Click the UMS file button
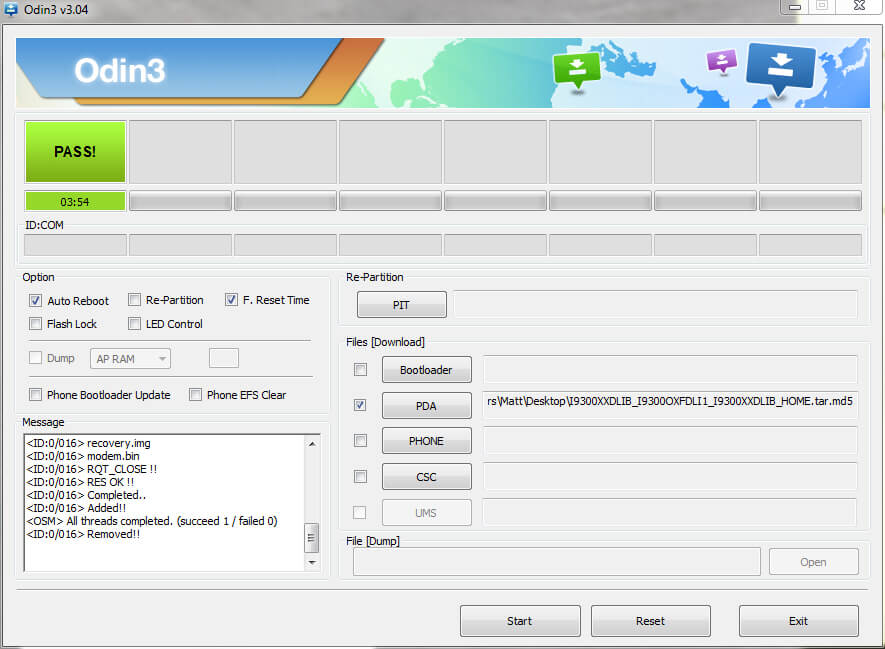This screenshot has height=649, width=885. pos(427,512)
